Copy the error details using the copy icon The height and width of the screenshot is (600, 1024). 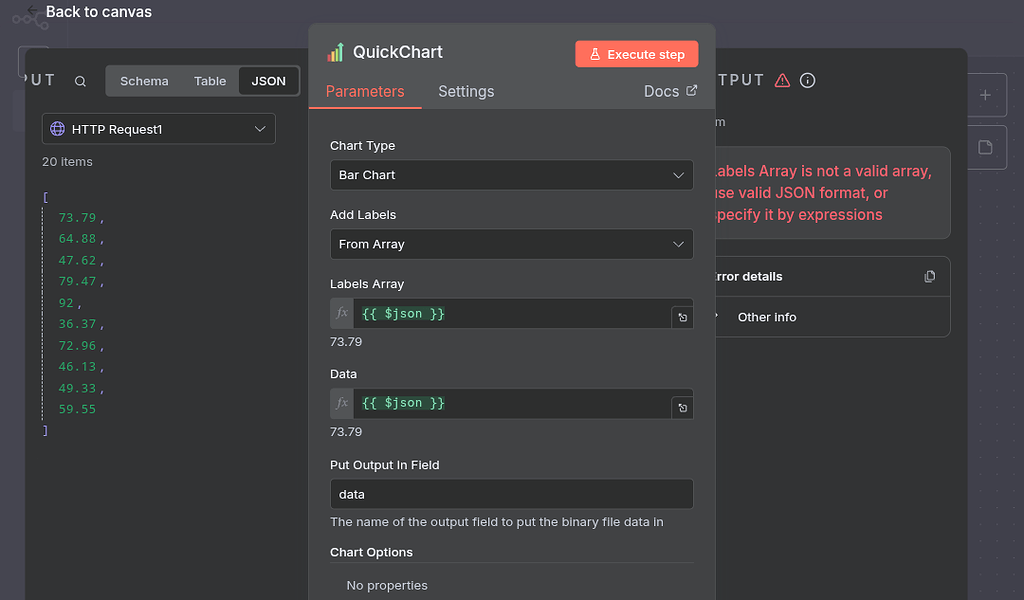[x=929, y=276]
